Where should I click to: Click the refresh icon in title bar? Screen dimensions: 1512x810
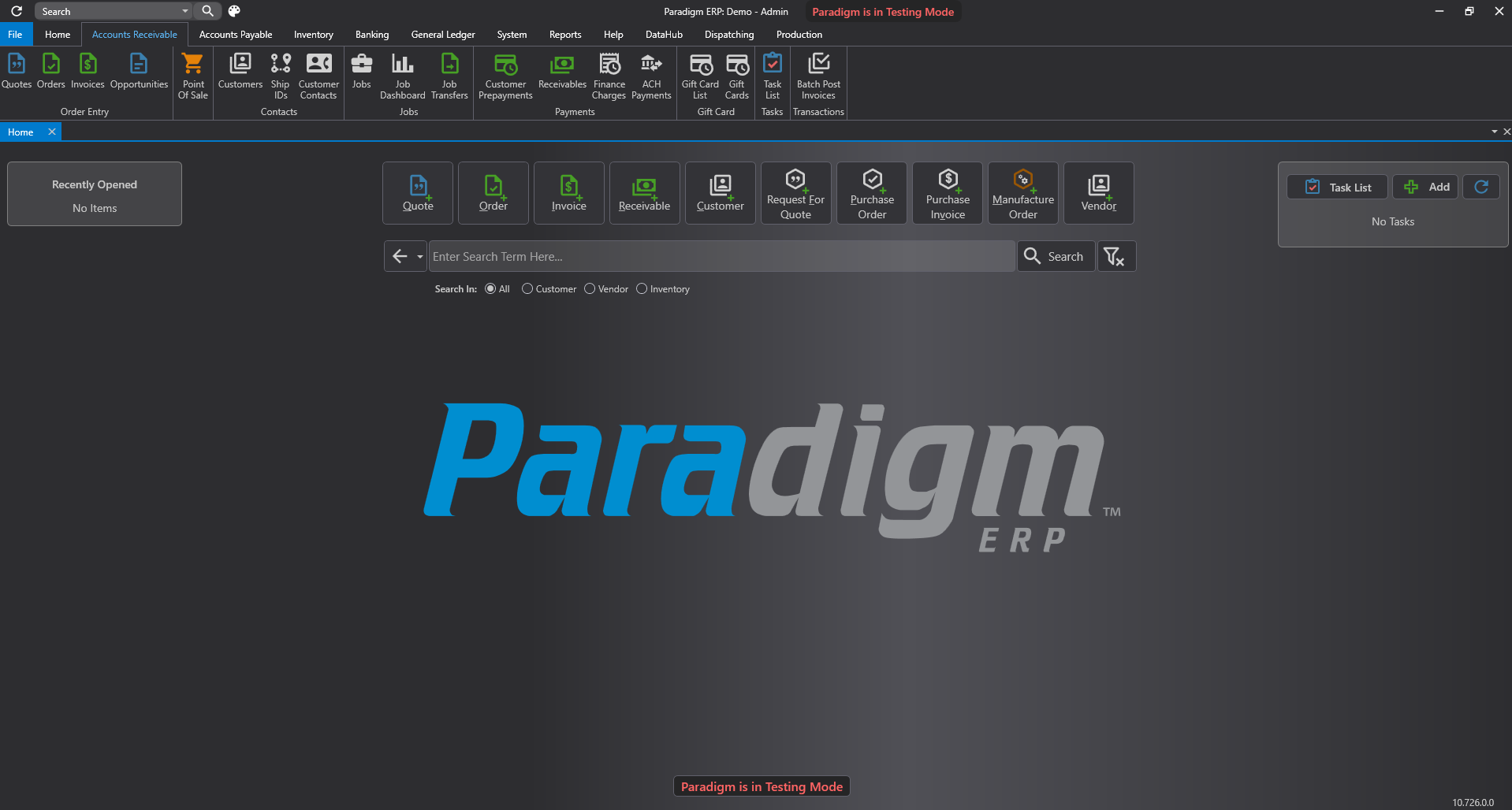[x=17, y=11]
